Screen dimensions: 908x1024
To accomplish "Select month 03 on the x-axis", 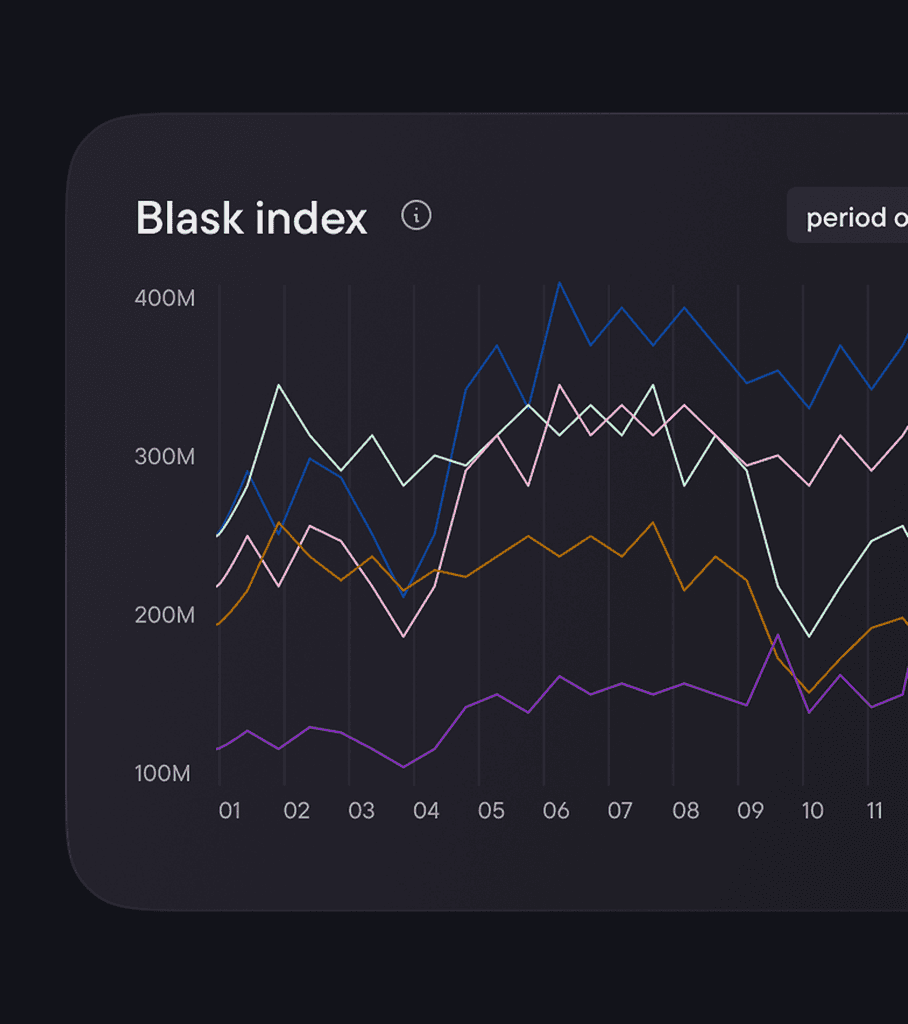I will click(x=362, y=810).
